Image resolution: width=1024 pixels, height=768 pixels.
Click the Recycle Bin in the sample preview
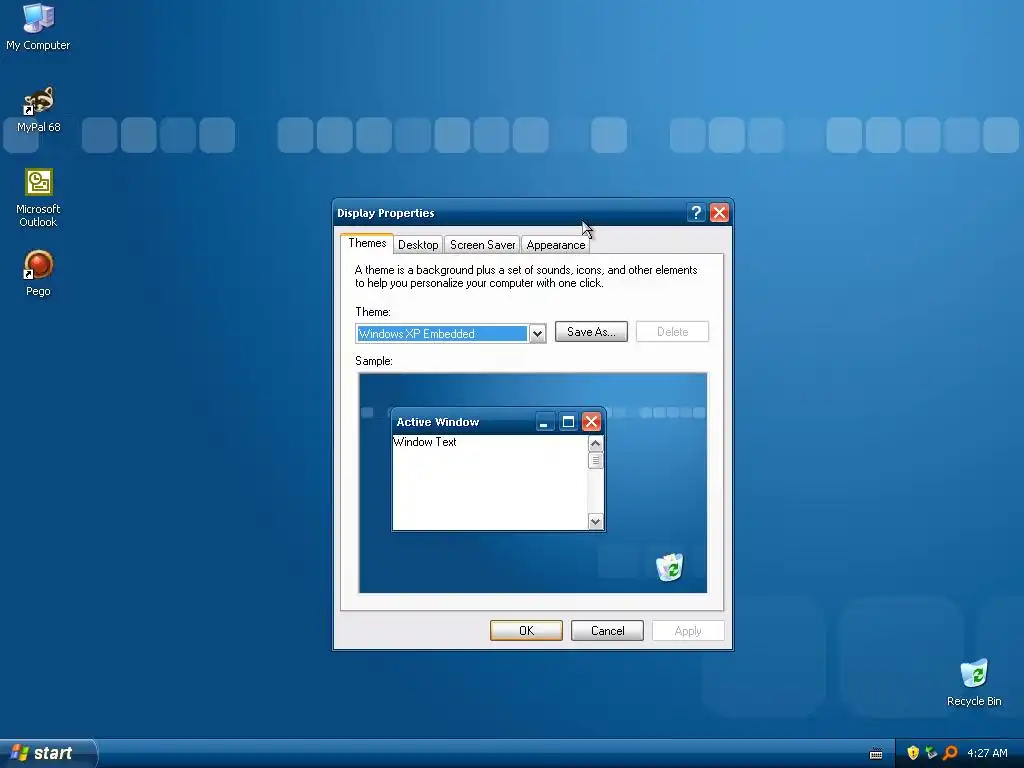click(669, 566)
